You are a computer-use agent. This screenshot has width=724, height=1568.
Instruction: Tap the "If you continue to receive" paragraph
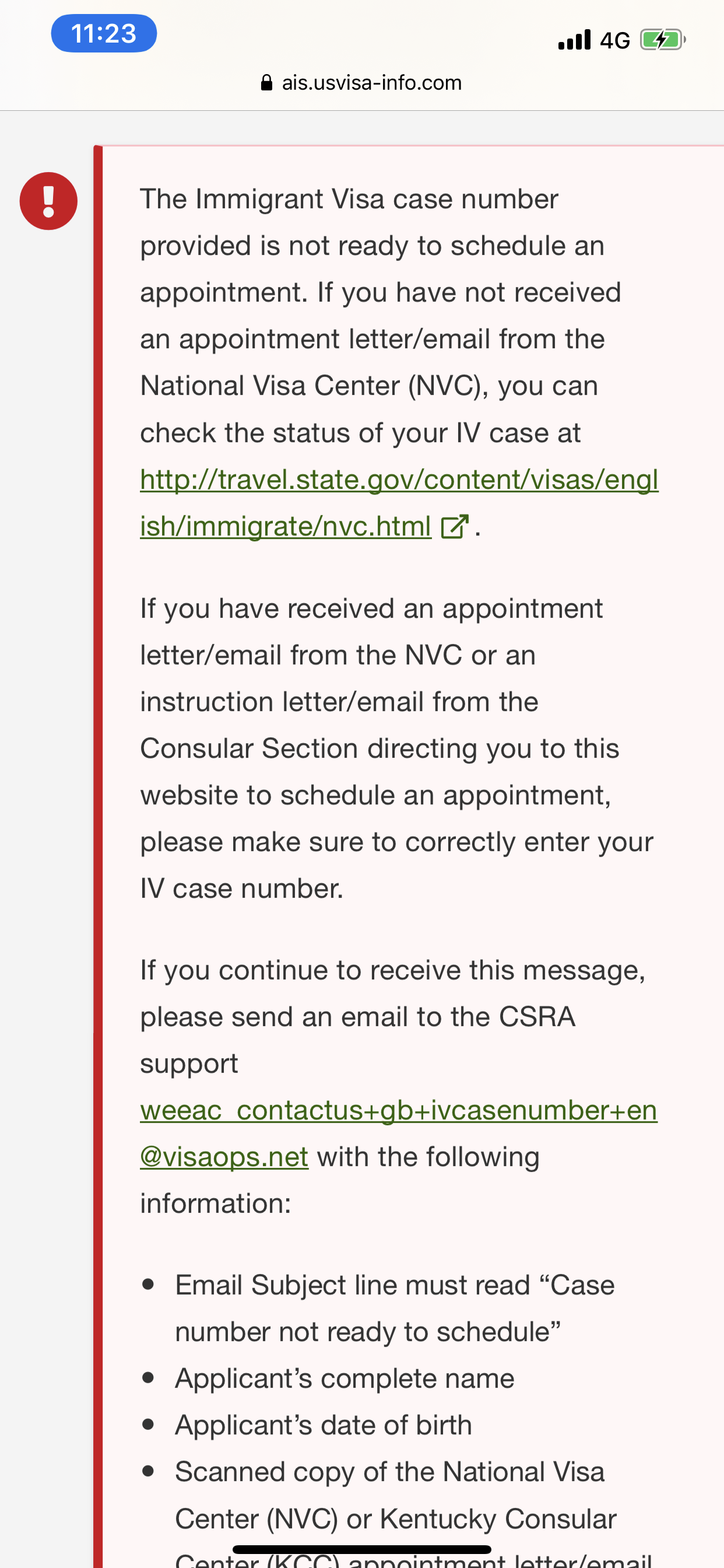coord(399,1086)
